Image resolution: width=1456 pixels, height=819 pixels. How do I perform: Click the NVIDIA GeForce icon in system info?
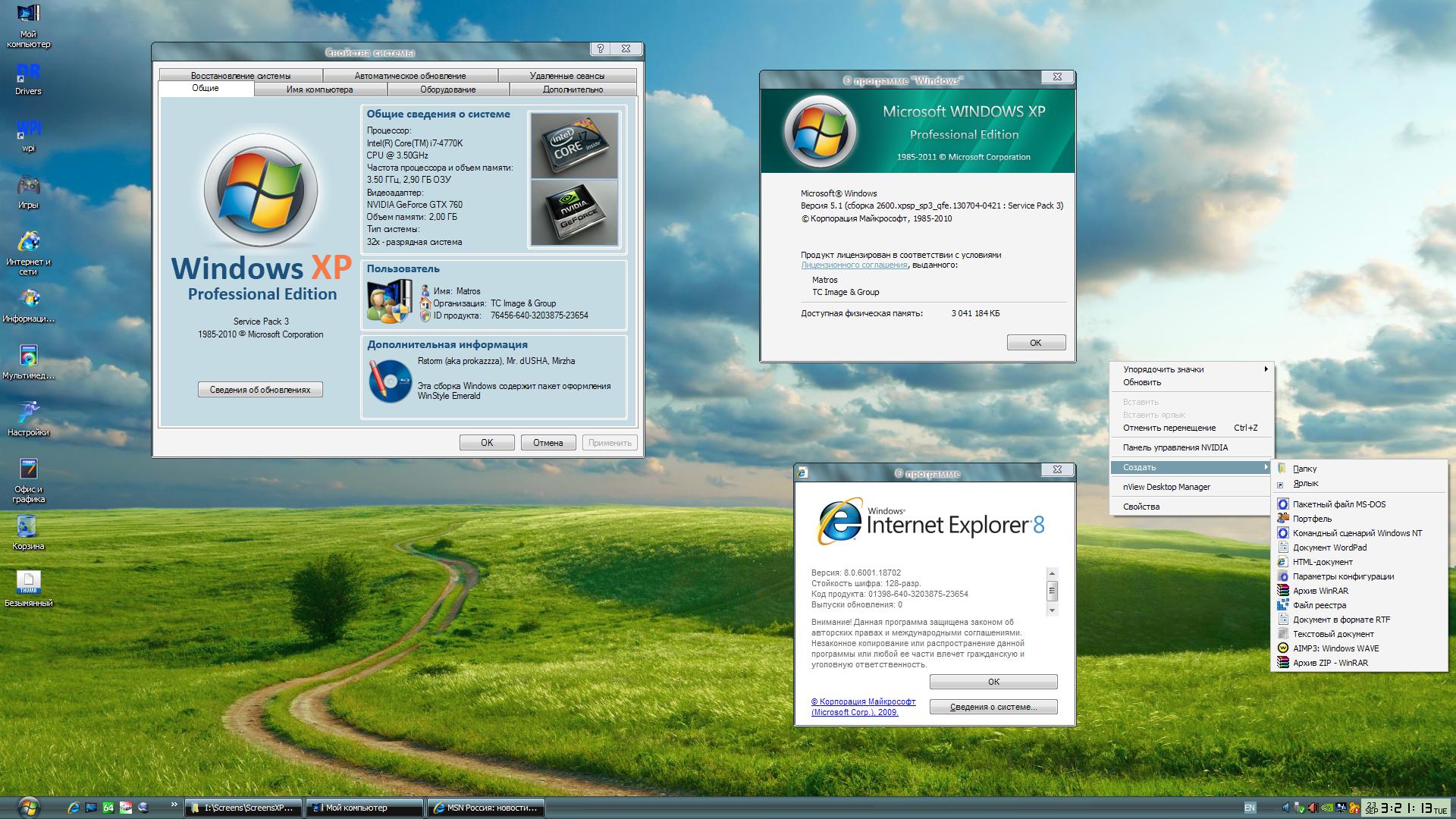(578, 209)
